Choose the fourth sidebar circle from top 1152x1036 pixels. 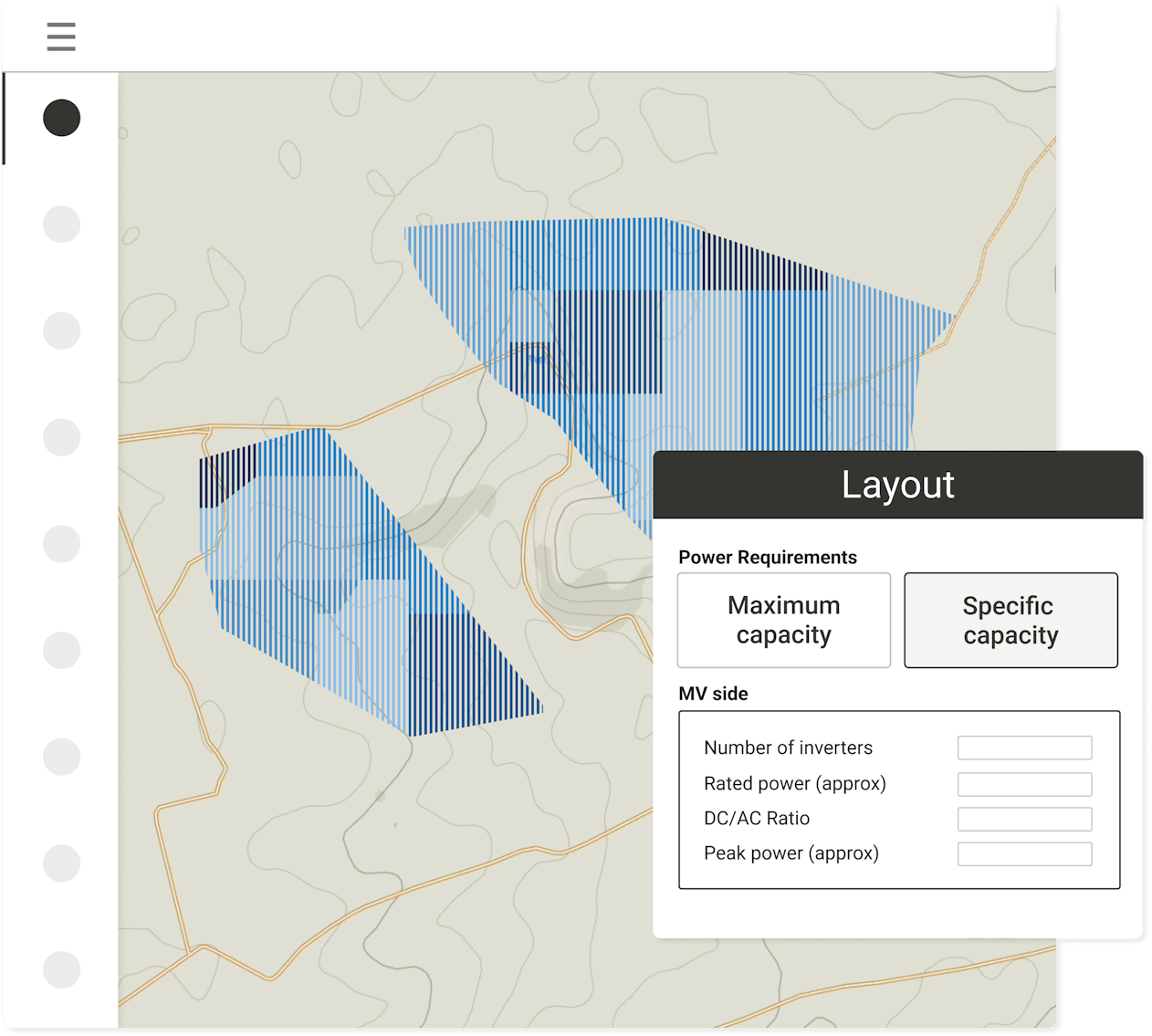click(62, 437)
